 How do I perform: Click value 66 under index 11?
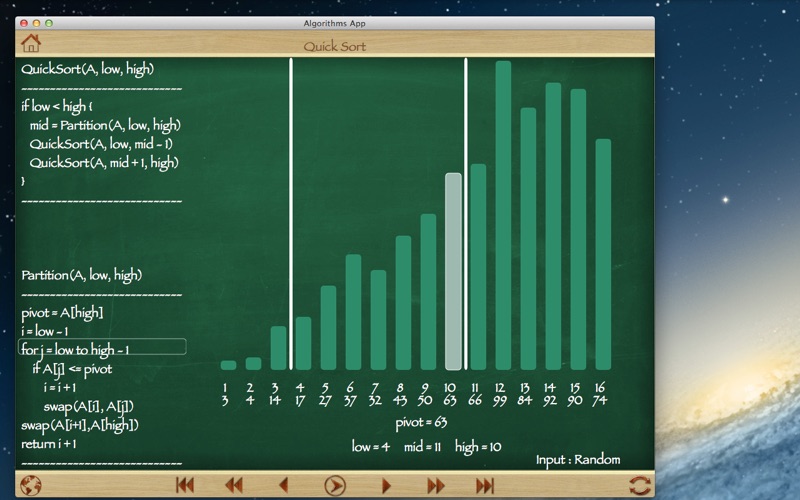474,401
